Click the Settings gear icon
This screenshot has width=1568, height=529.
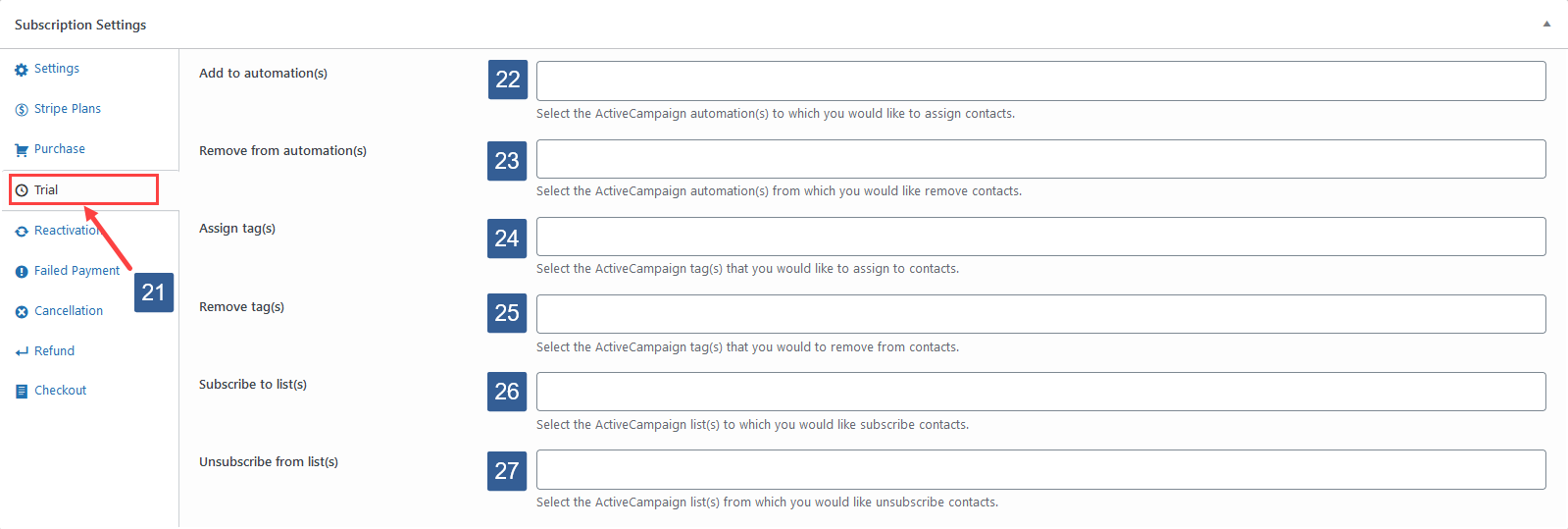[22, 70]
